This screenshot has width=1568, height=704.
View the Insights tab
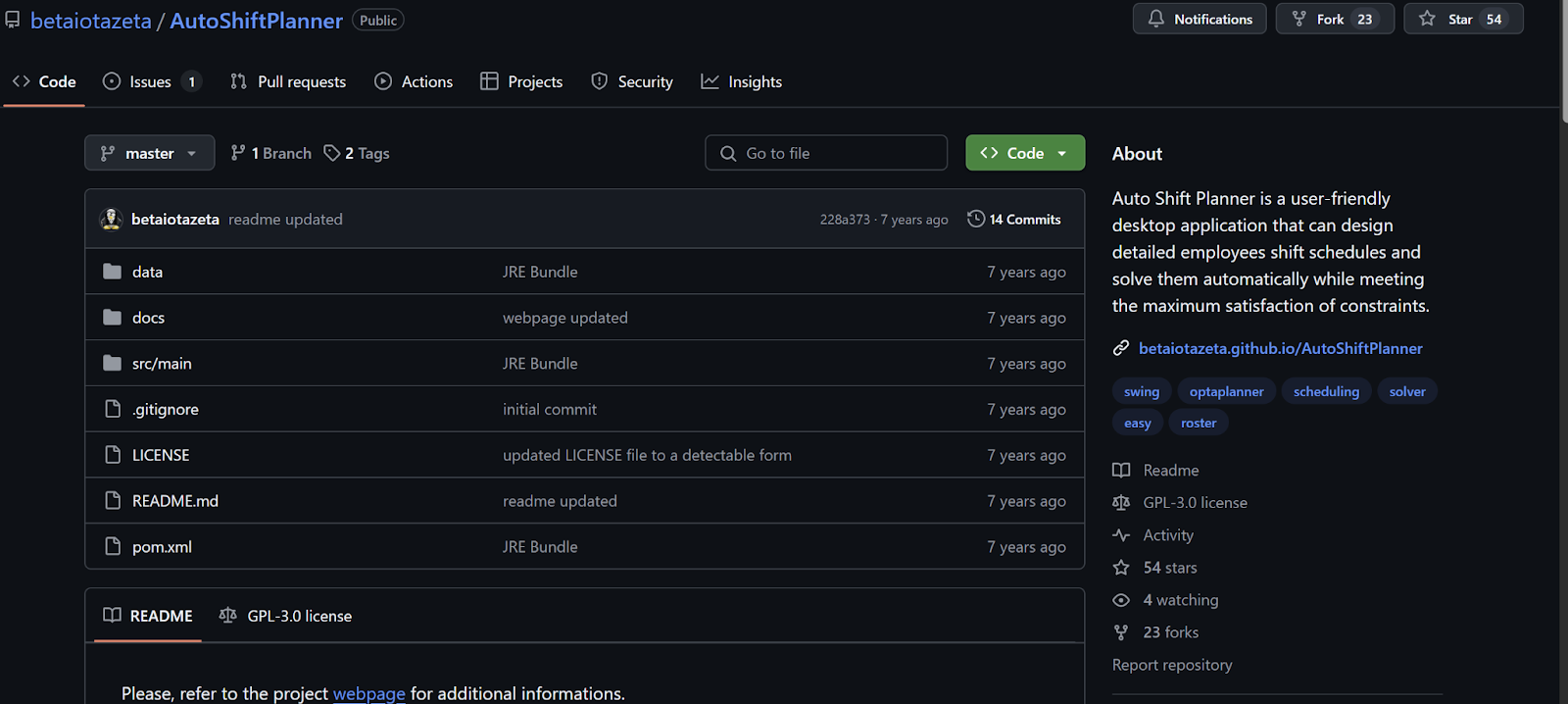(x=742, y=81)
